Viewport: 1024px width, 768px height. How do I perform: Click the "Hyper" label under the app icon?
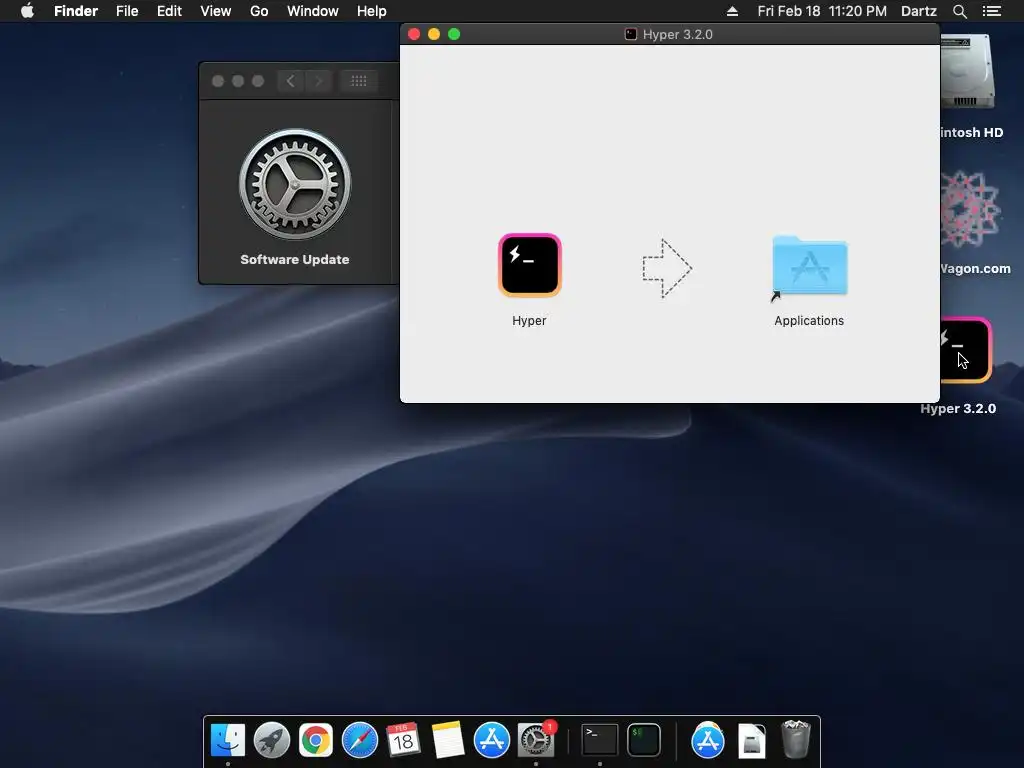click(x=529, y=321)
